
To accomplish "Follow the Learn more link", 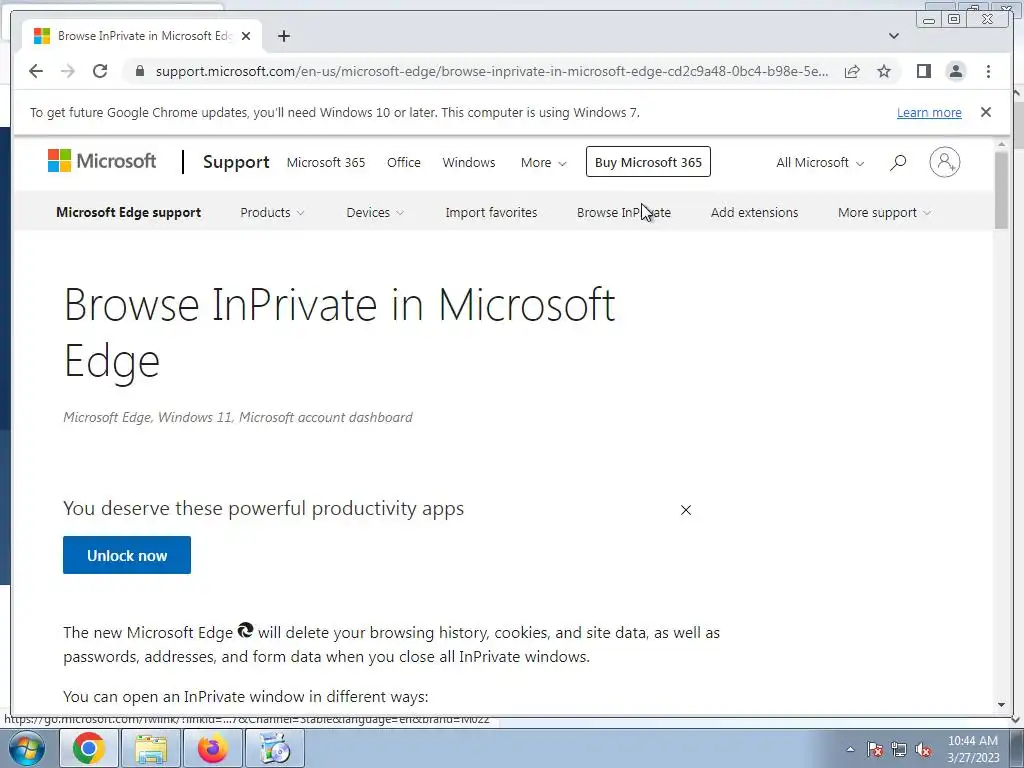I will [929, 112].
